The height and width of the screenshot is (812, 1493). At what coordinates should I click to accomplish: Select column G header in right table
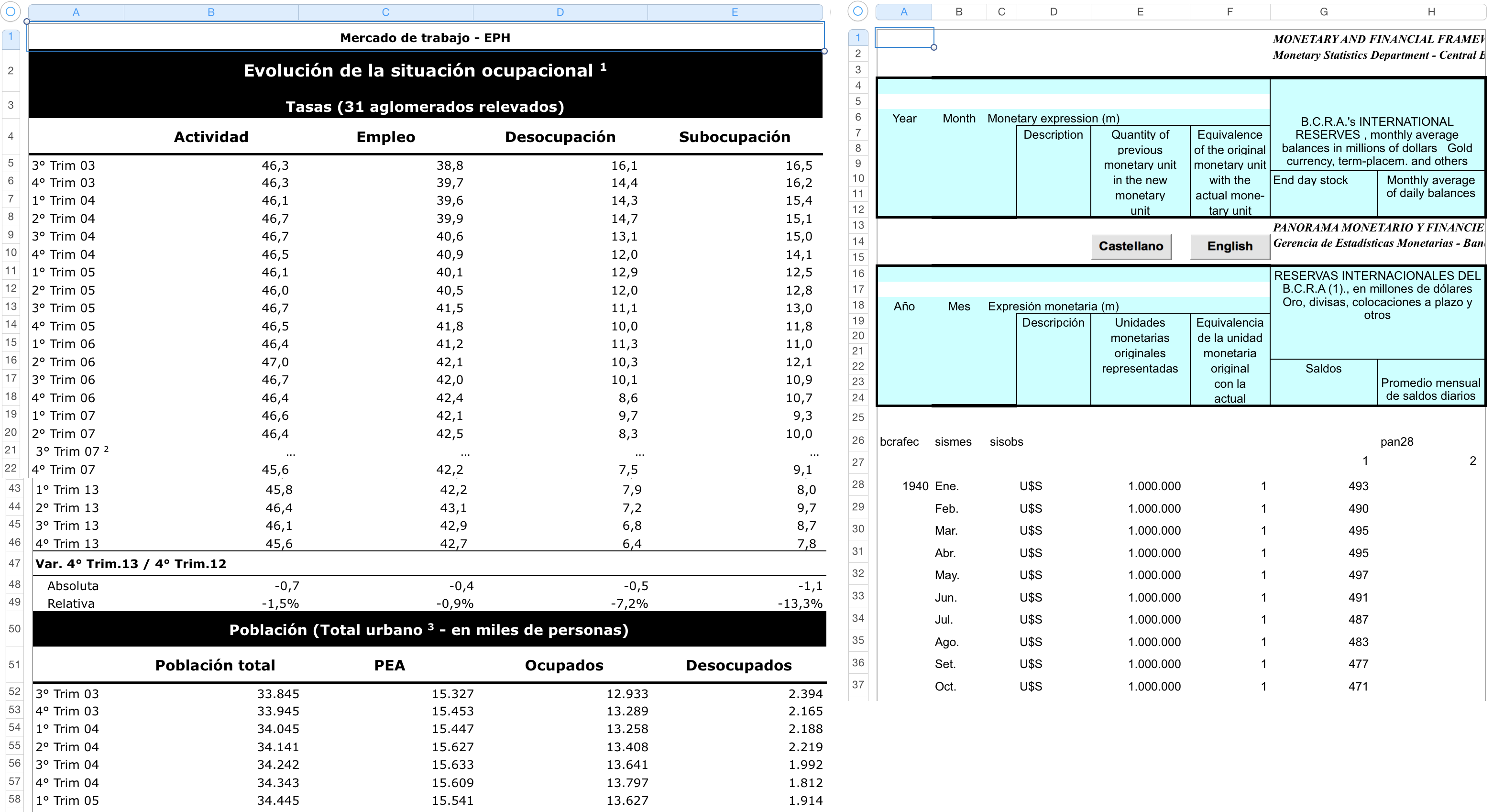(1323, 11)
